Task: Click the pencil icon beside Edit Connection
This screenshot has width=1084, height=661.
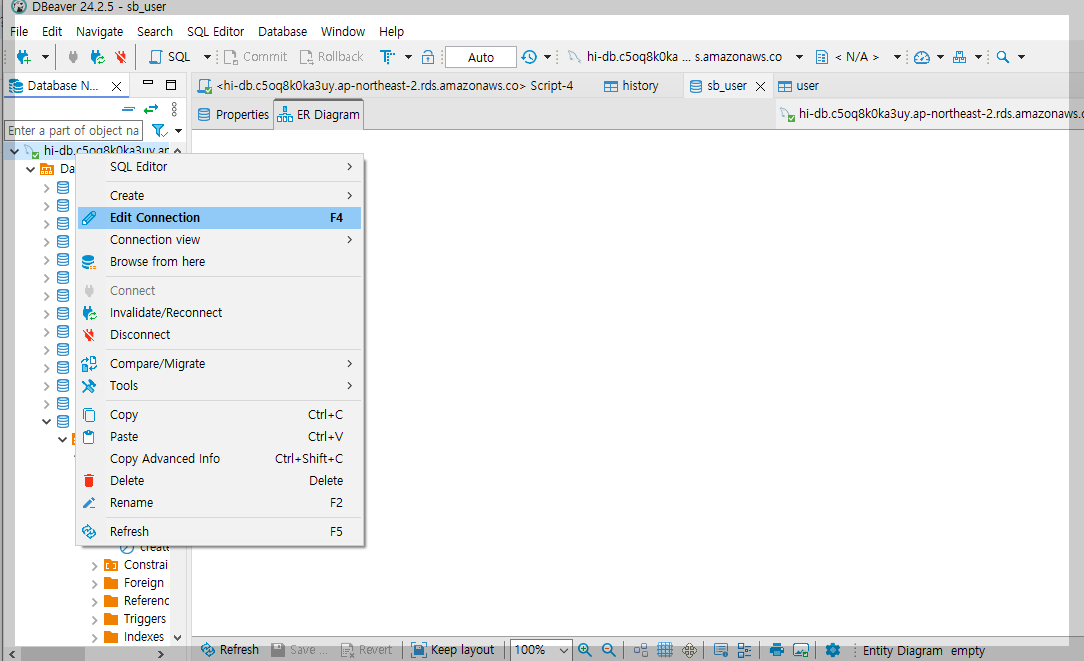Action: click(x=89, y=218)
